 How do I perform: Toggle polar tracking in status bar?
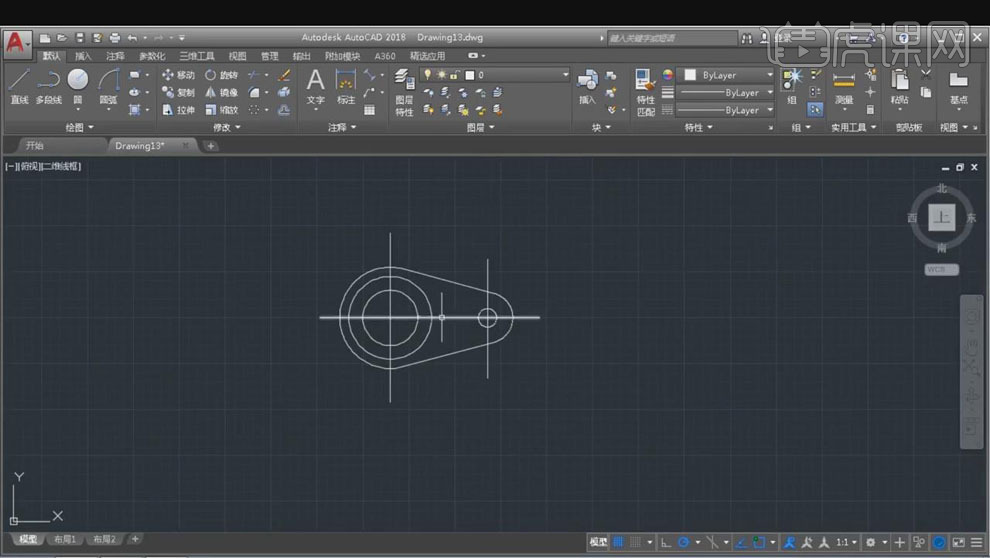684,542
